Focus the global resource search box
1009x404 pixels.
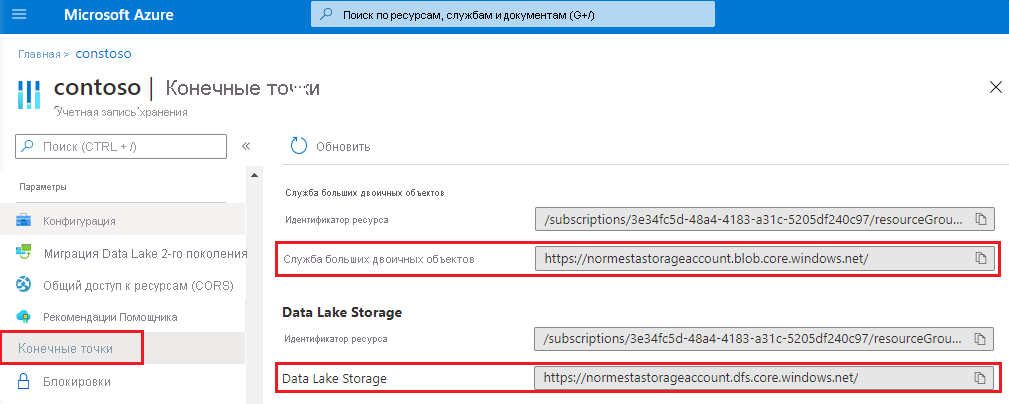click(x=515, y=15)
